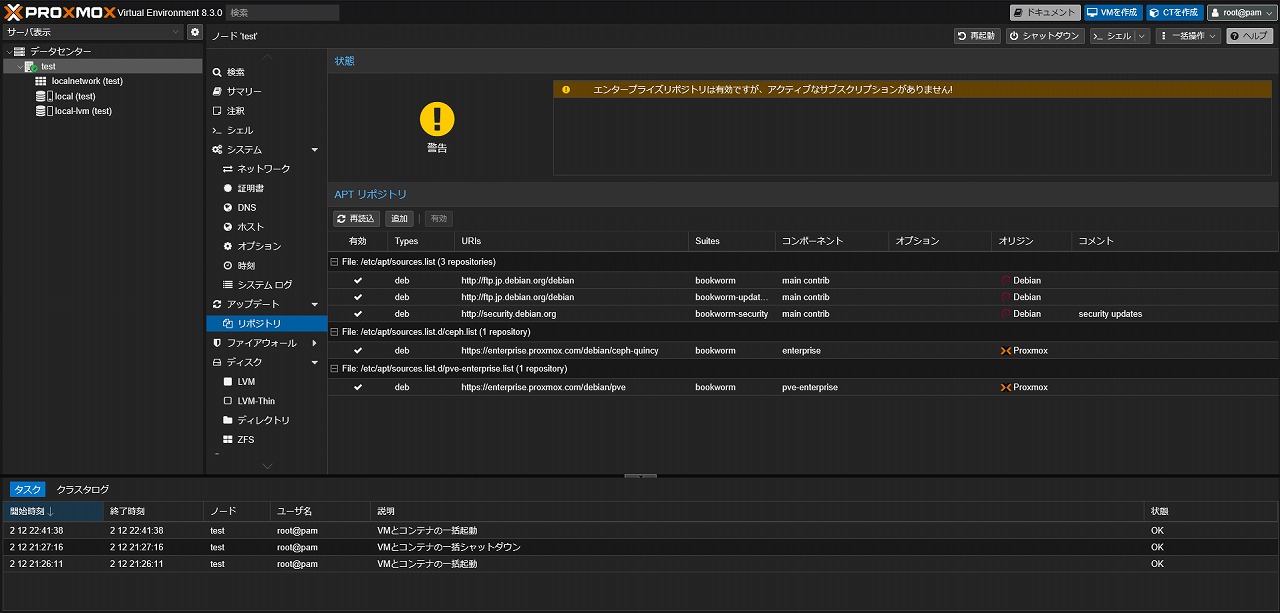Image resolution: width=1280 pixels, height=613 pixels.
Task: Select localnetwork (test) in tree
Action: [x=87, y=81]
